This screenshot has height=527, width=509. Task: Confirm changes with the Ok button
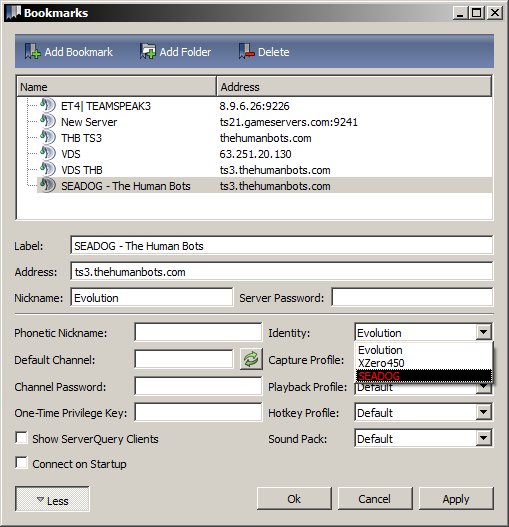294,499
